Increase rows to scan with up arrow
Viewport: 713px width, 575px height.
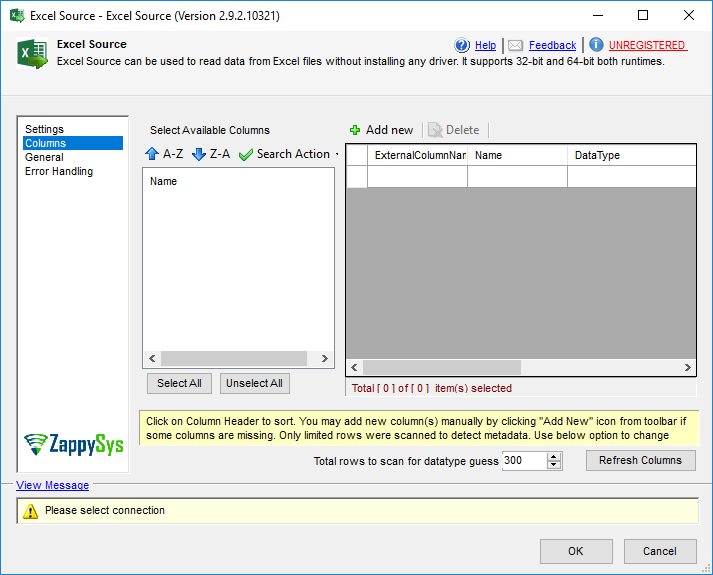coord(554,456)
